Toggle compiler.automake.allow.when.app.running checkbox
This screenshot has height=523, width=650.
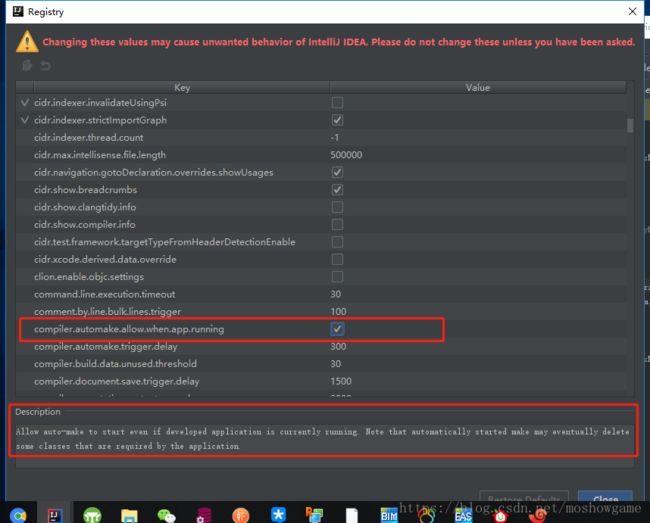click(x=337, y=329)
